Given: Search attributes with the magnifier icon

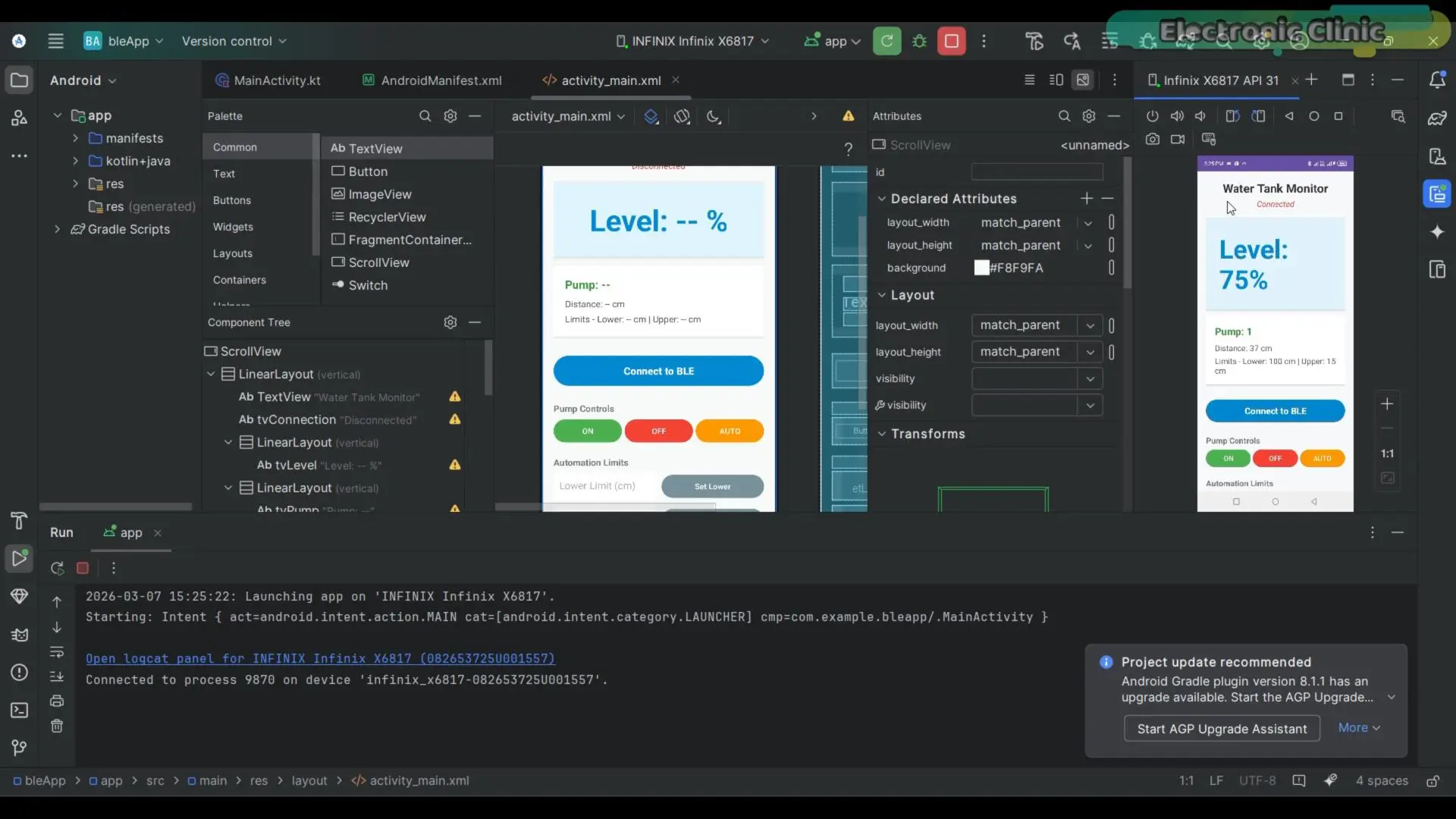Looking at the screenshot, I should [1065, 116].
